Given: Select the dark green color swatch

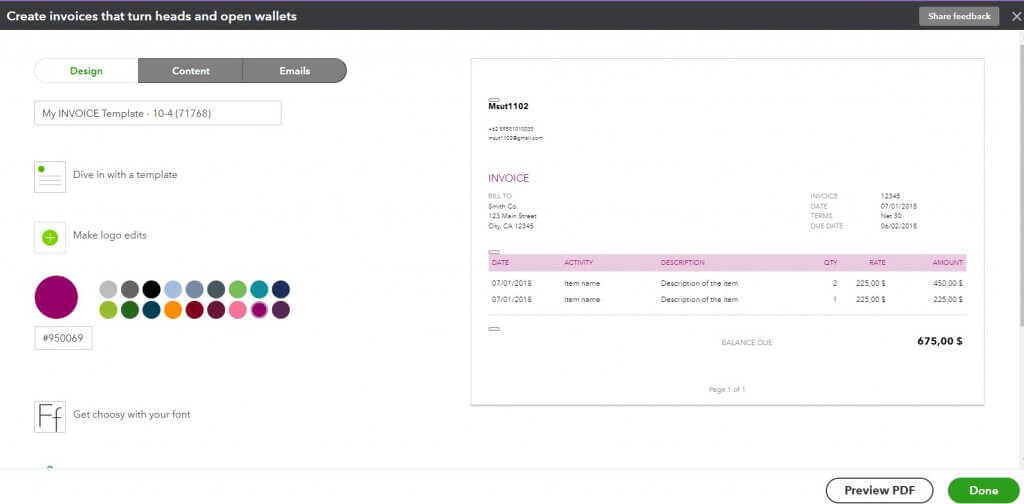Looking at the screenshot, I should pyautogui.click(x=130, y=310).
